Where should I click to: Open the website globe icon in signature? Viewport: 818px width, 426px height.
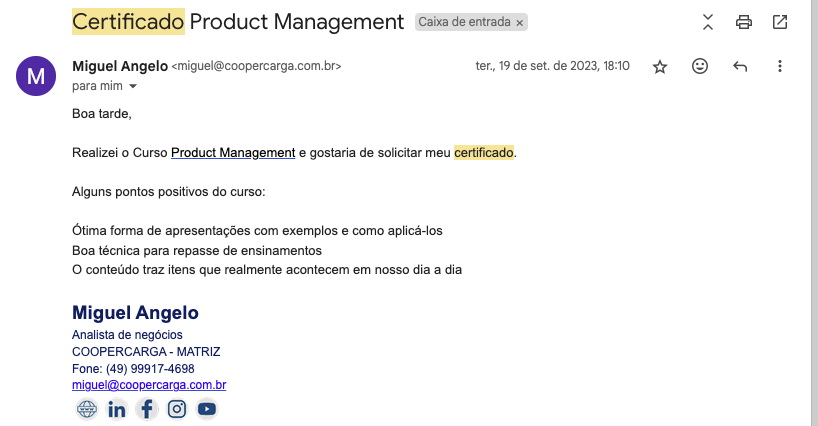pyautogui.click(x=87, y=409)
